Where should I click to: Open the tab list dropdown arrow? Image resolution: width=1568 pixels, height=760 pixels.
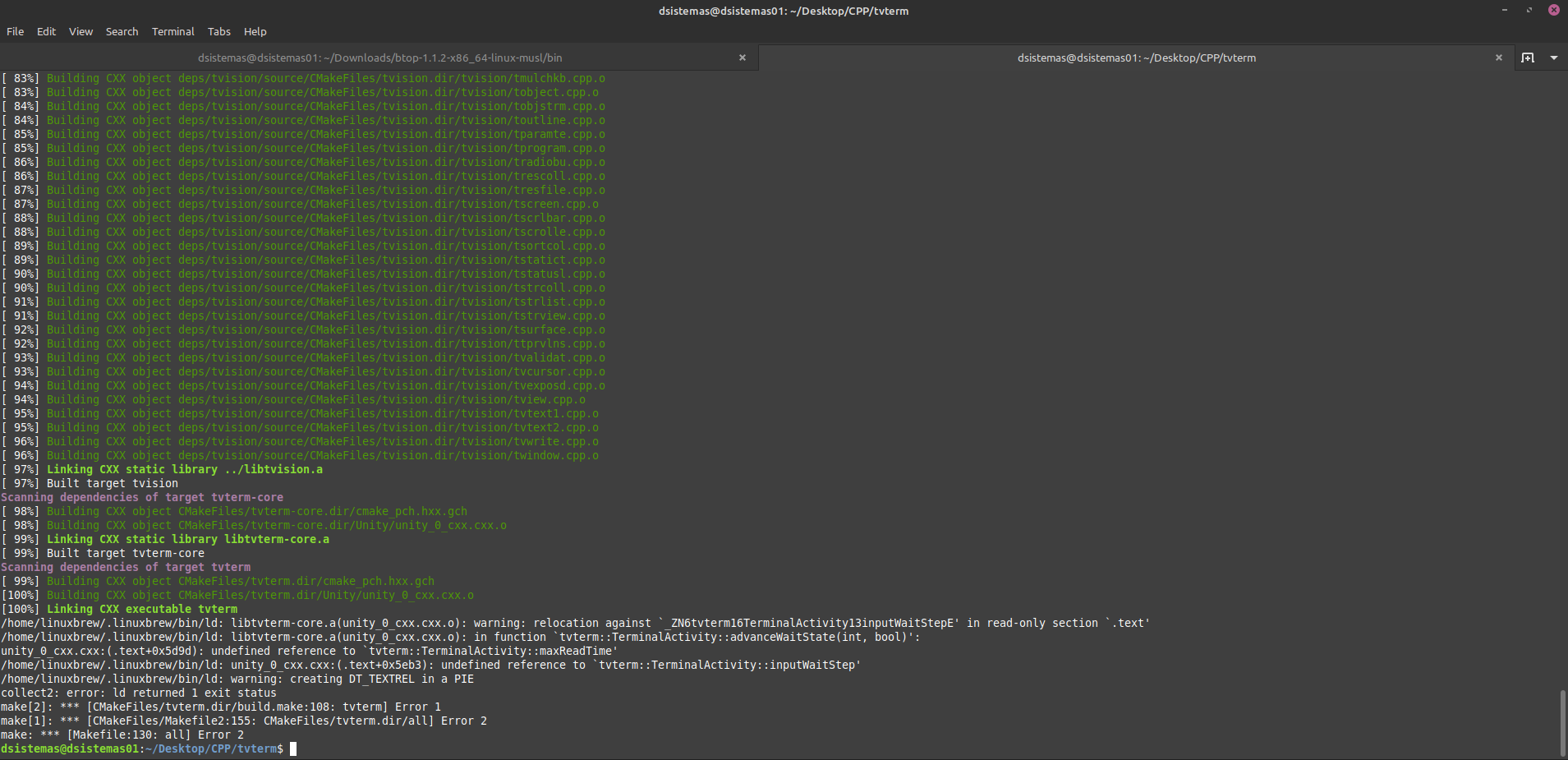click(x=1555, y=58)
